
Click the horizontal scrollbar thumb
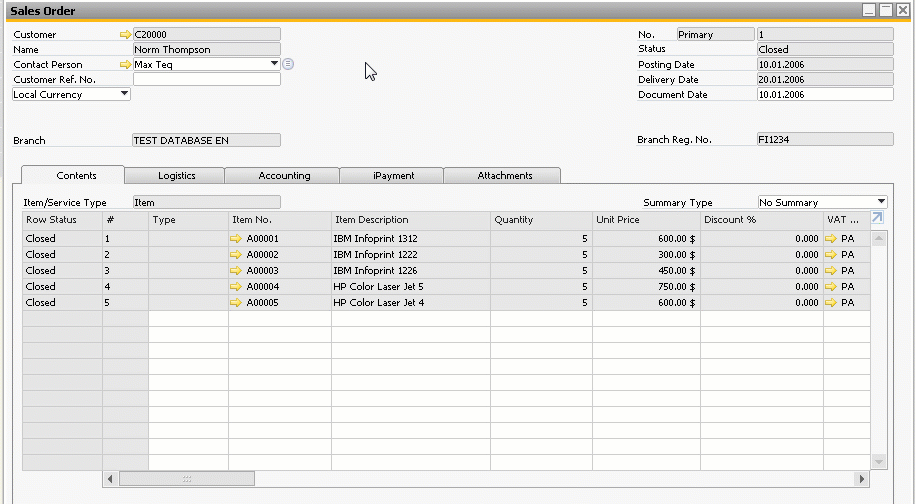point(187,479)
